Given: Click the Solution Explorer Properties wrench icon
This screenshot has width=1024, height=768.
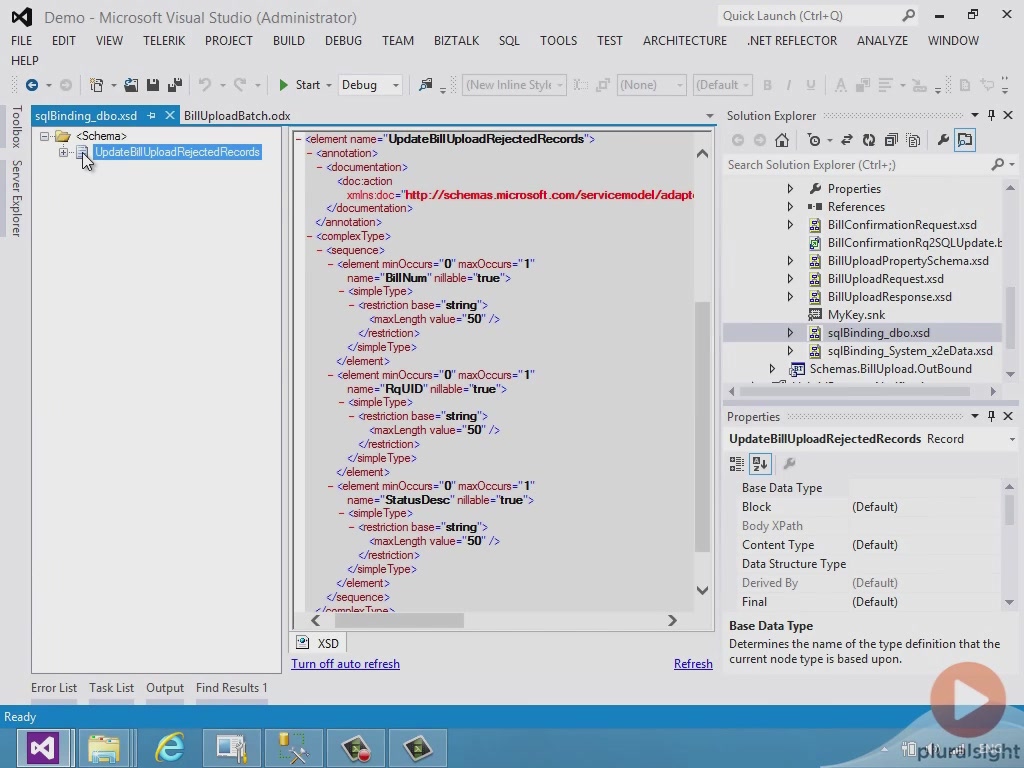Looking at the screenshot, I should point(943,140).
